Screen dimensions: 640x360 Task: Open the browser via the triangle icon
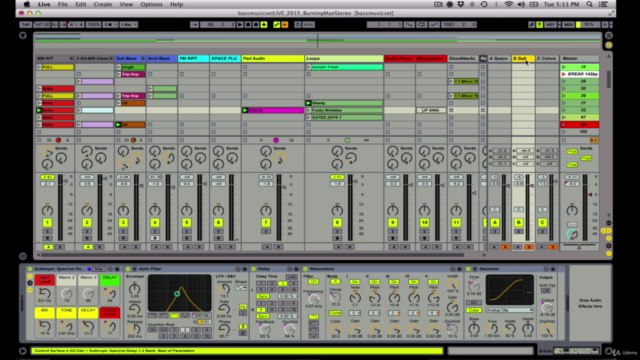(x=23, y=36)
